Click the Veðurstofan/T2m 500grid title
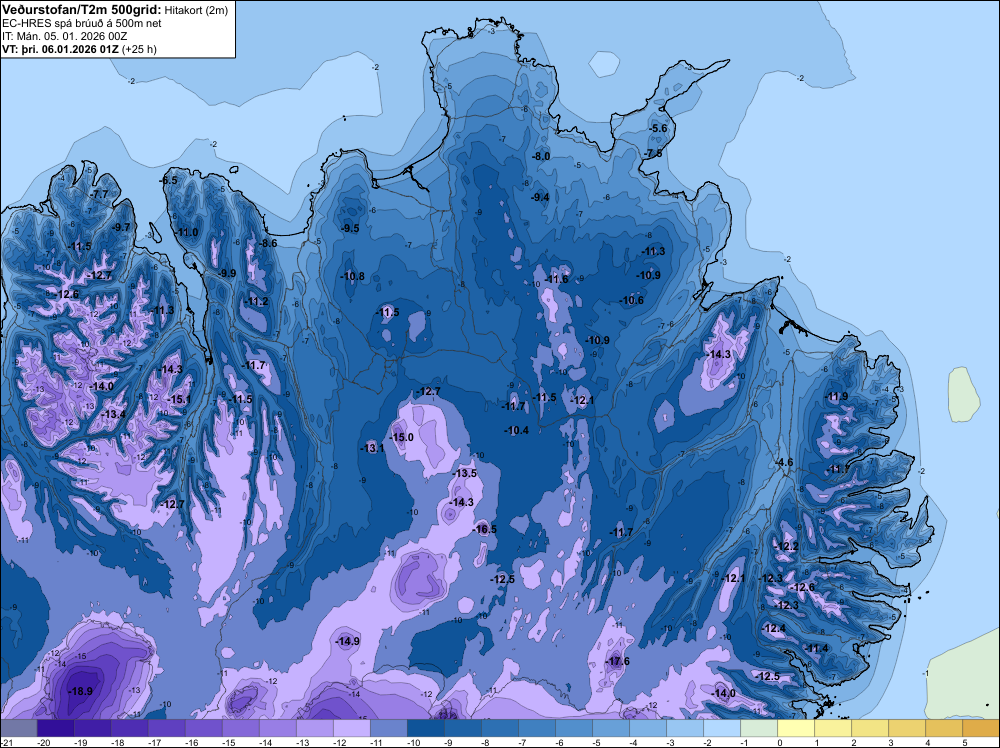Image resolution: width=1000 pixels, height=748 pixels. (82, 10)
